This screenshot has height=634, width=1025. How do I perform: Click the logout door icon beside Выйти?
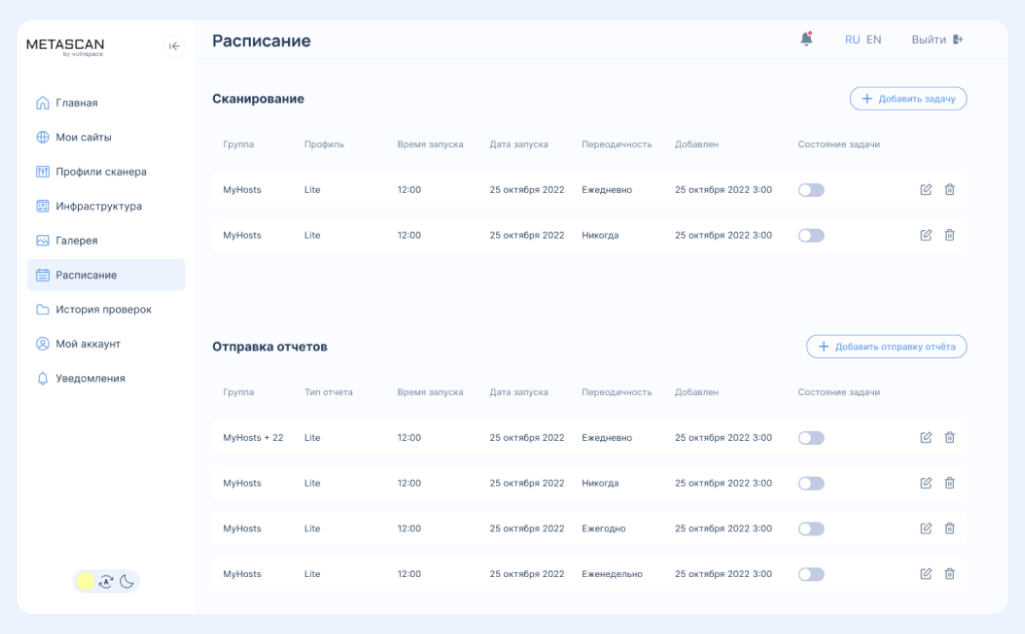[x=958, y=39]
